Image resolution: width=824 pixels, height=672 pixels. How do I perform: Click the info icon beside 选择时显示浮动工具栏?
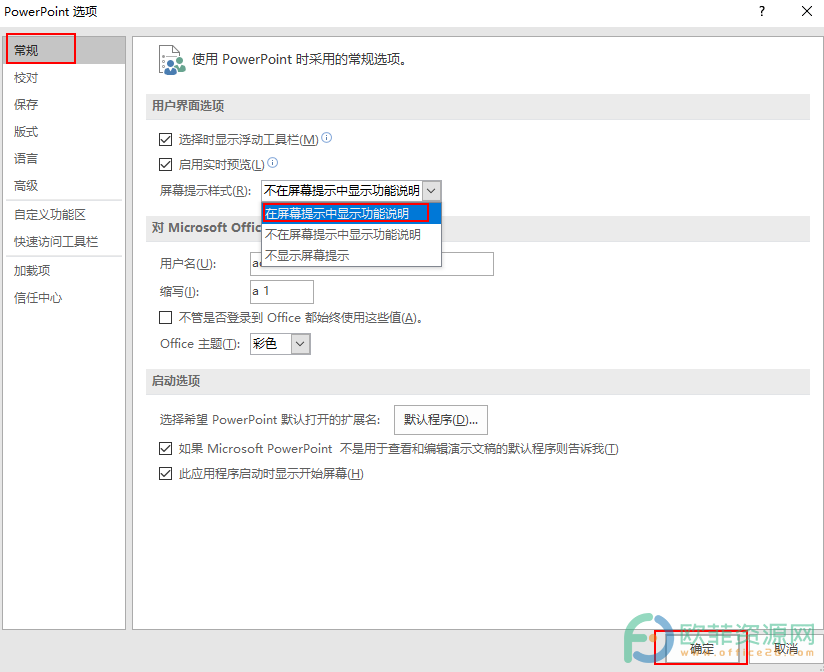(x=326, y=138)
